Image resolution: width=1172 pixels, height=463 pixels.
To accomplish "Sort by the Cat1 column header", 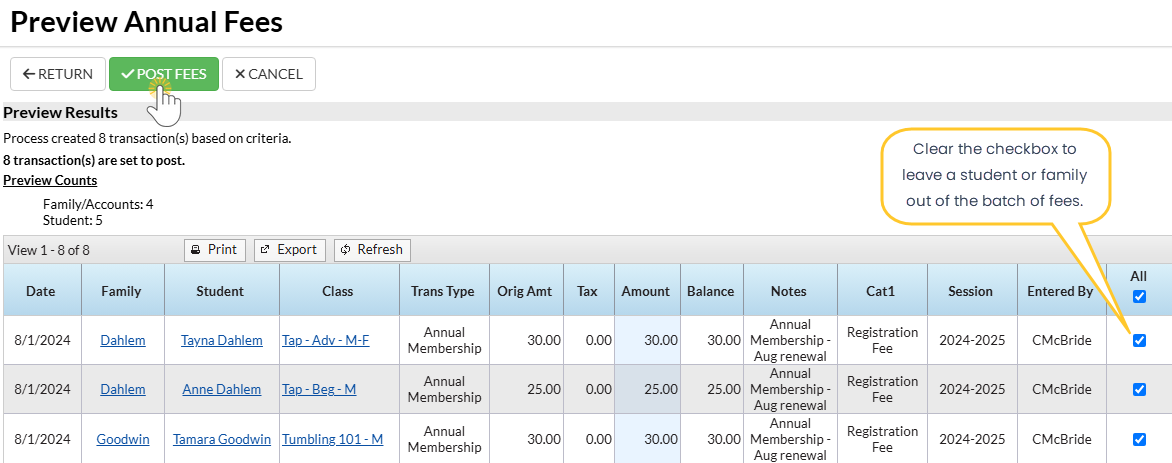I will 881,291.
